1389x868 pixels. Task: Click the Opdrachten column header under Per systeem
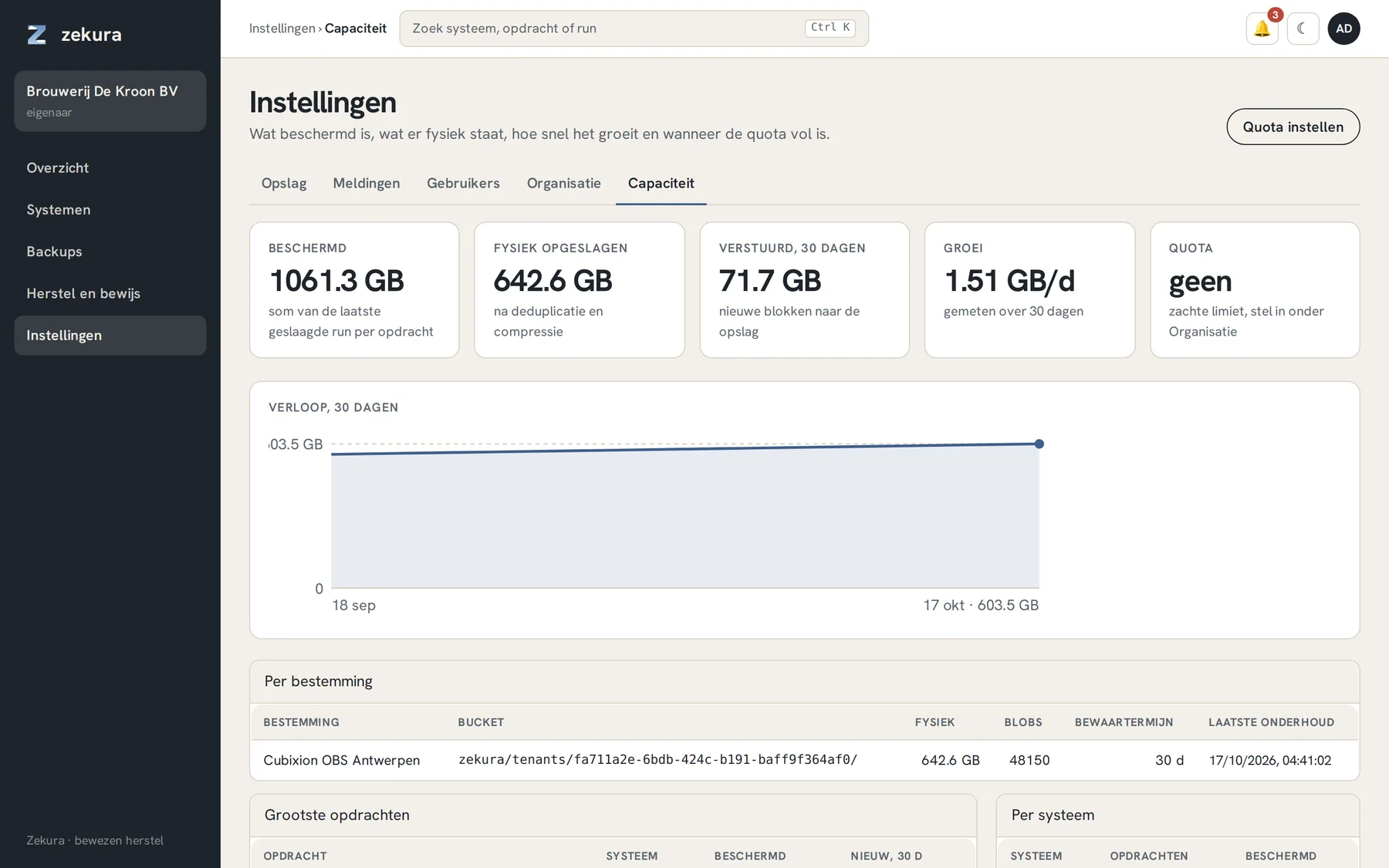[x=1149, y=856]
